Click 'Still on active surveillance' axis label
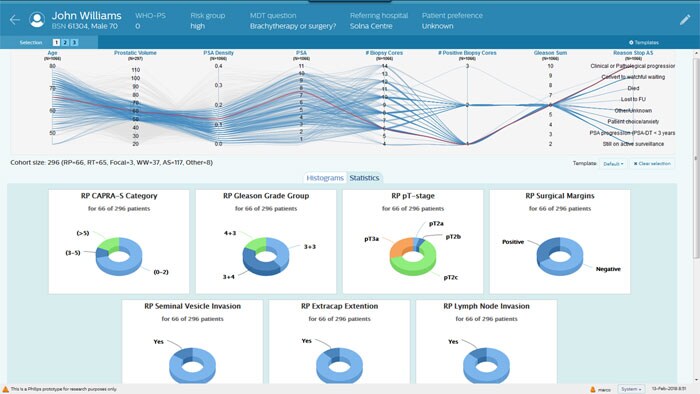Image resolution: width=700 pixels, height=394 pixels. 633,144
